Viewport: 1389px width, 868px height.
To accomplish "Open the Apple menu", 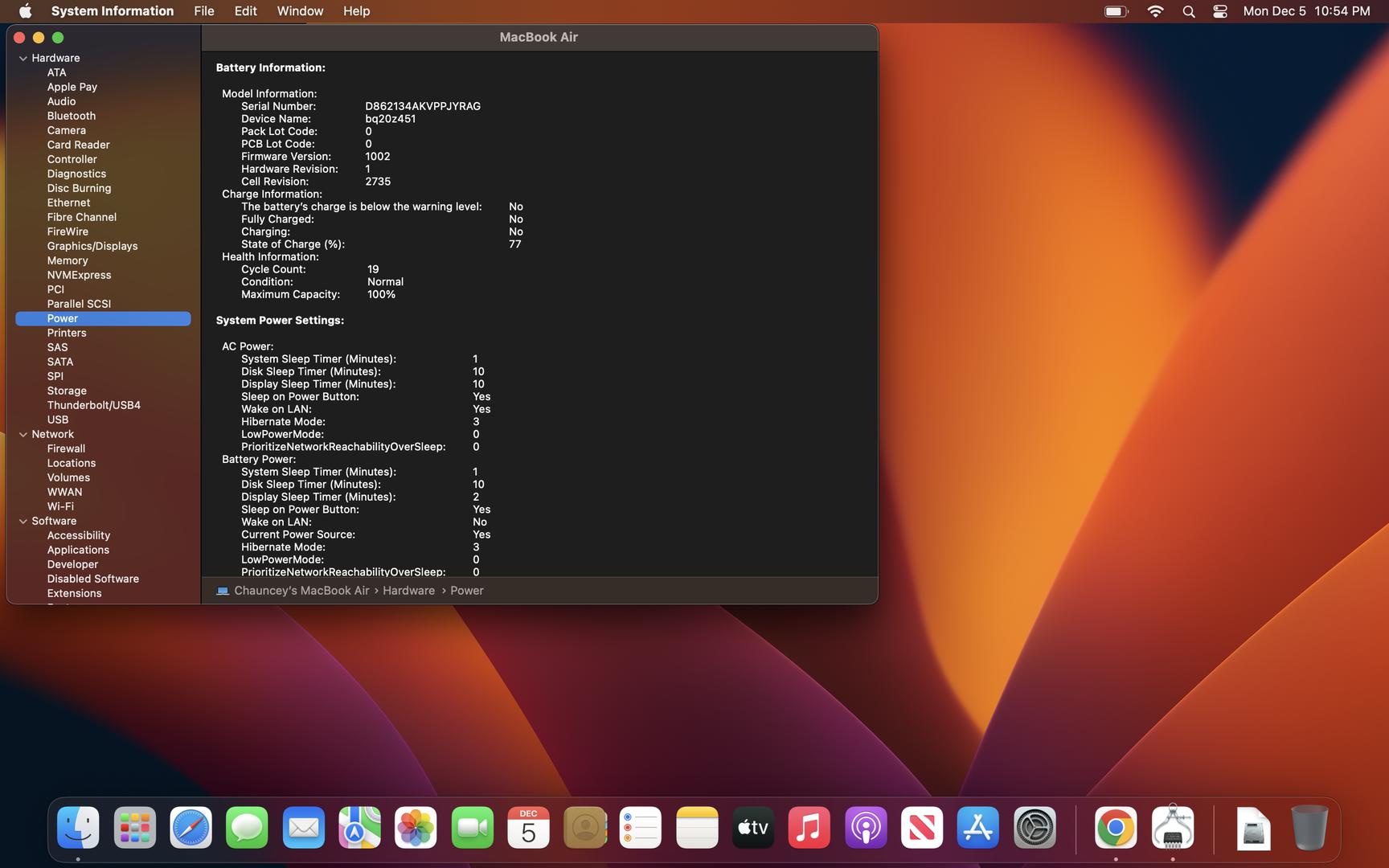I will coord(25,11).
